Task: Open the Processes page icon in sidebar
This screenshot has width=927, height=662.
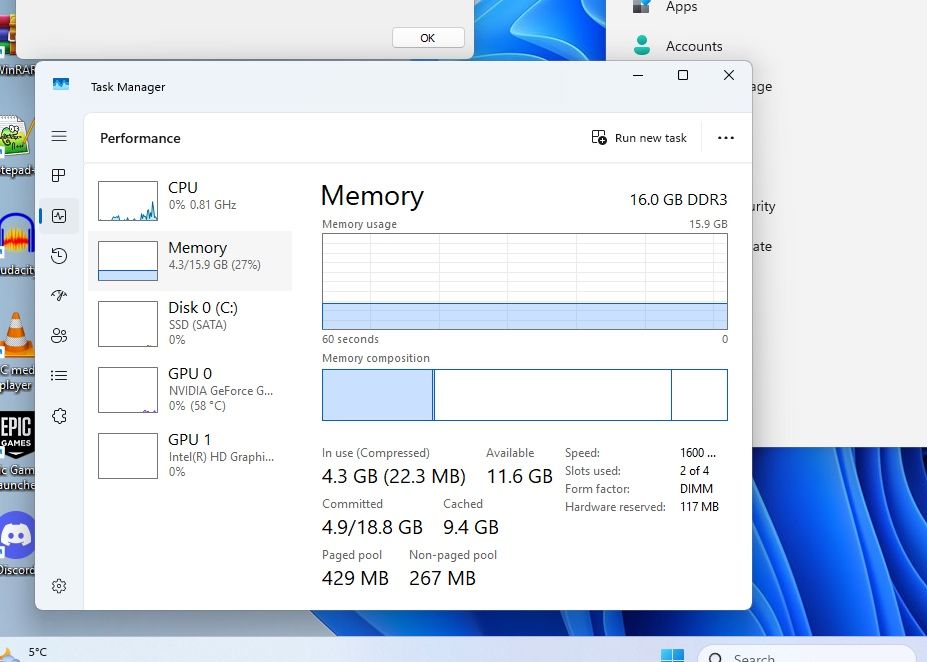Action: click(x=59, y=176)
